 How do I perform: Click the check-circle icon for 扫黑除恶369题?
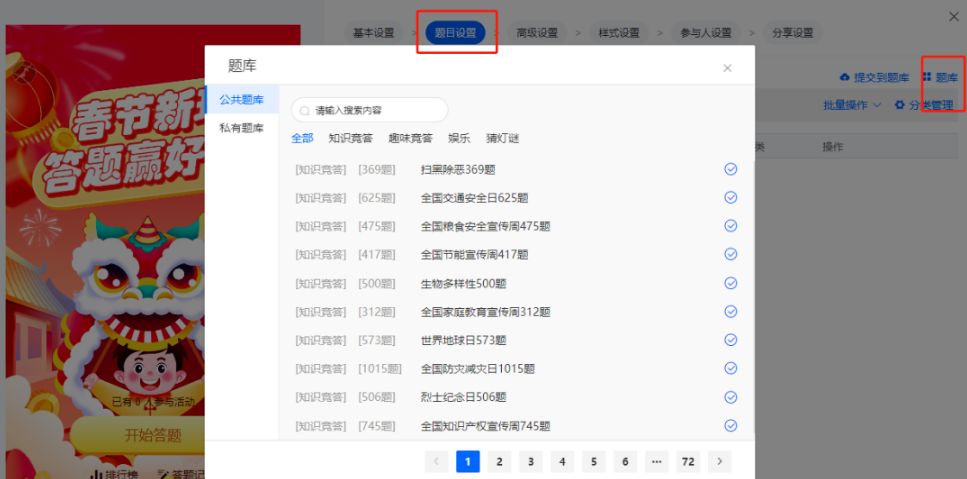[730, 169]
